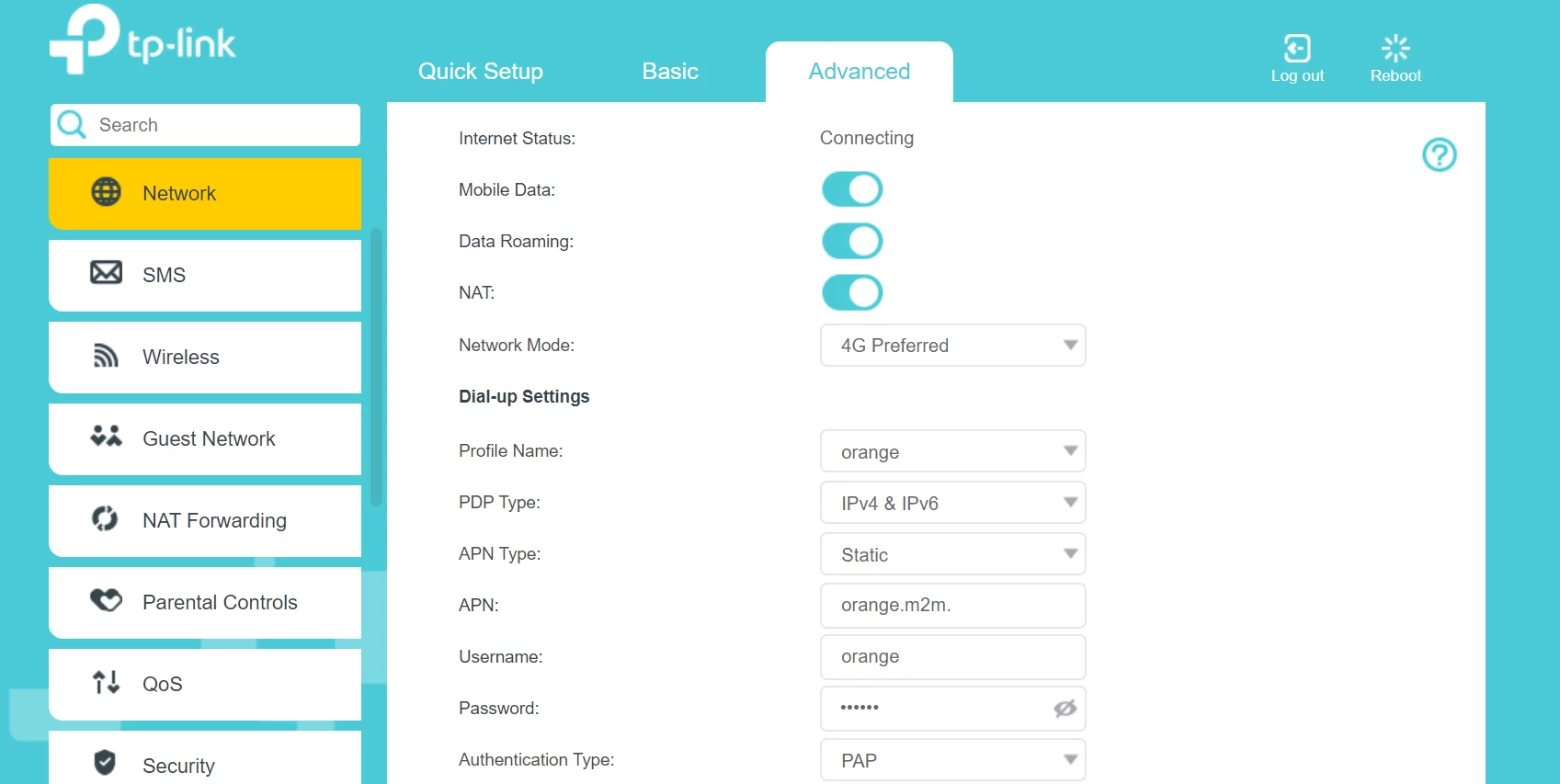1560x784 pixels.
Task: Open the PDP Type dropdown
Action: (953, 503)
